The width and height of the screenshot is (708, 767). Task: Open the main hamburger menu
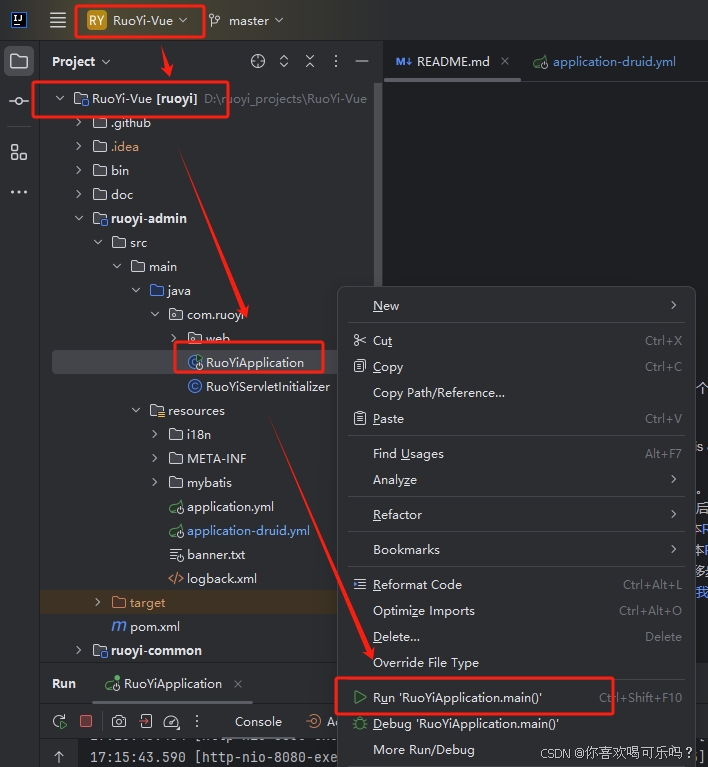(58, 20)
